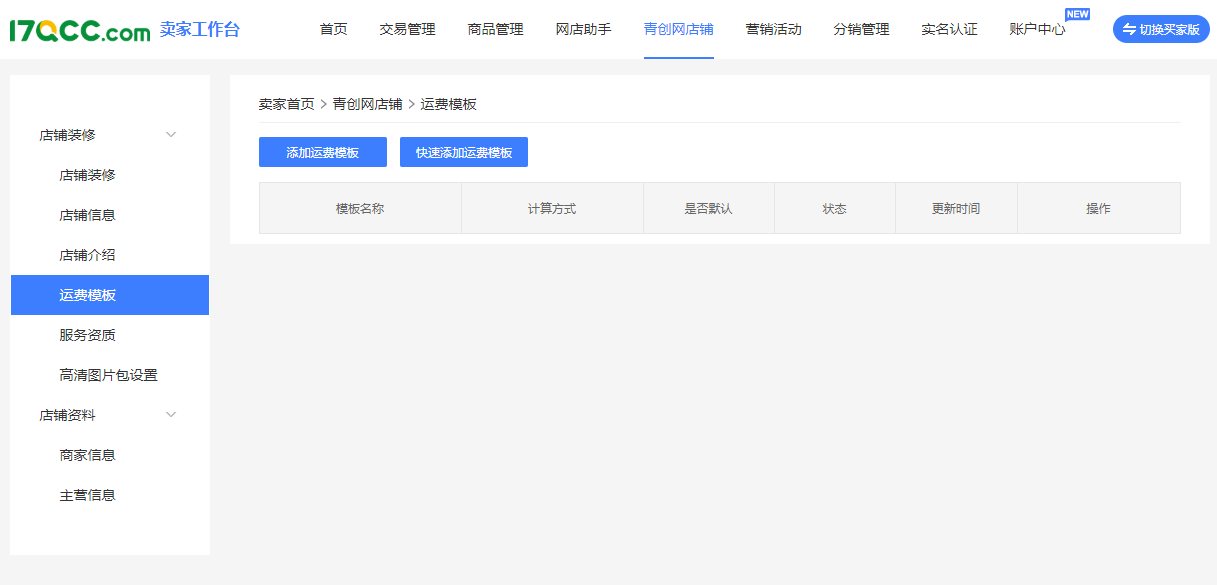Open 账户中心 in the top menu

(1037, 30)
